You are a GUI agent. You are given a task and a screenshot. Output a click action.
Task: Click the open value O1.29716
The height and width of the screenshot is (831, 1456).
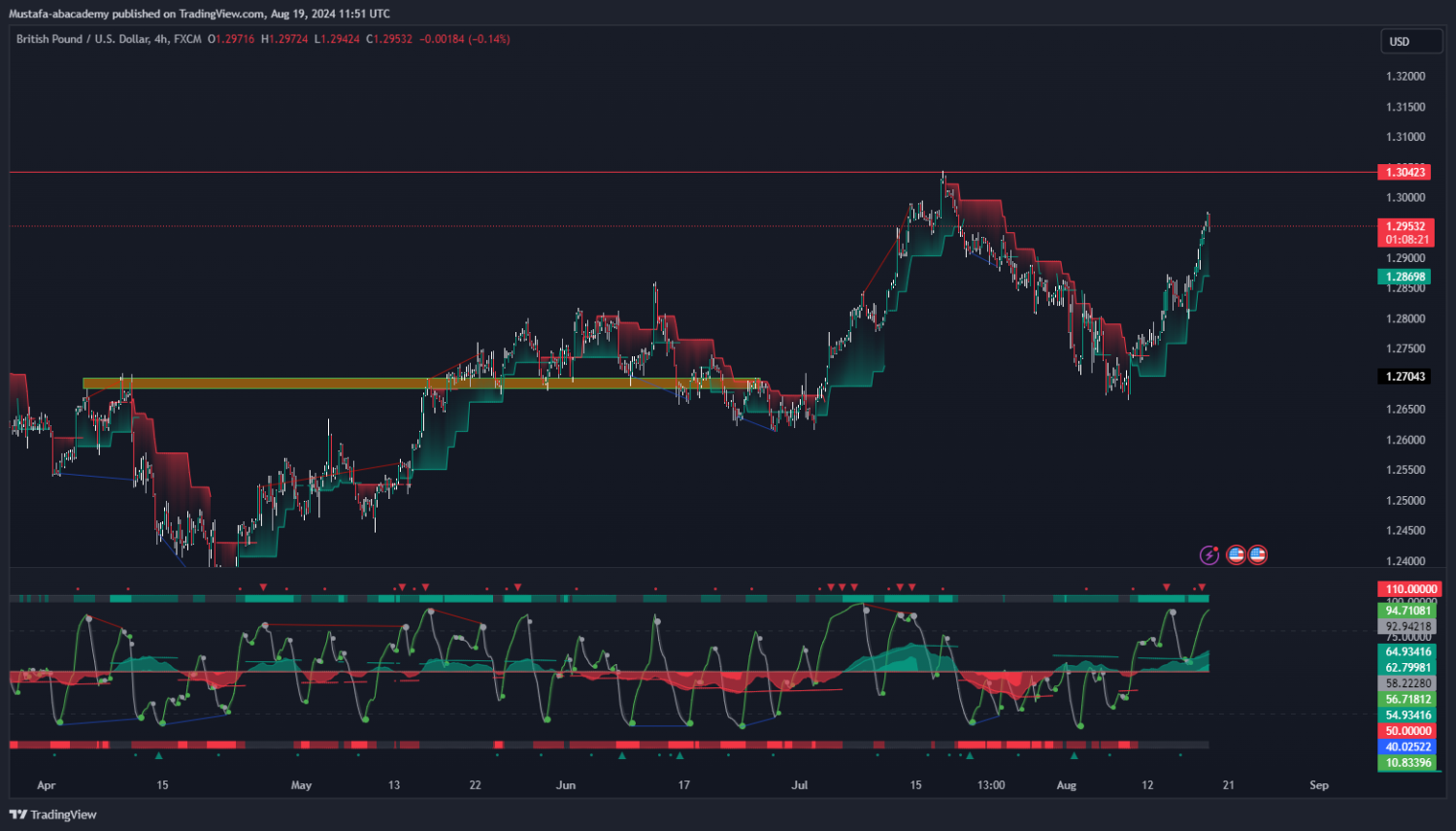click(x=231, y=39)
